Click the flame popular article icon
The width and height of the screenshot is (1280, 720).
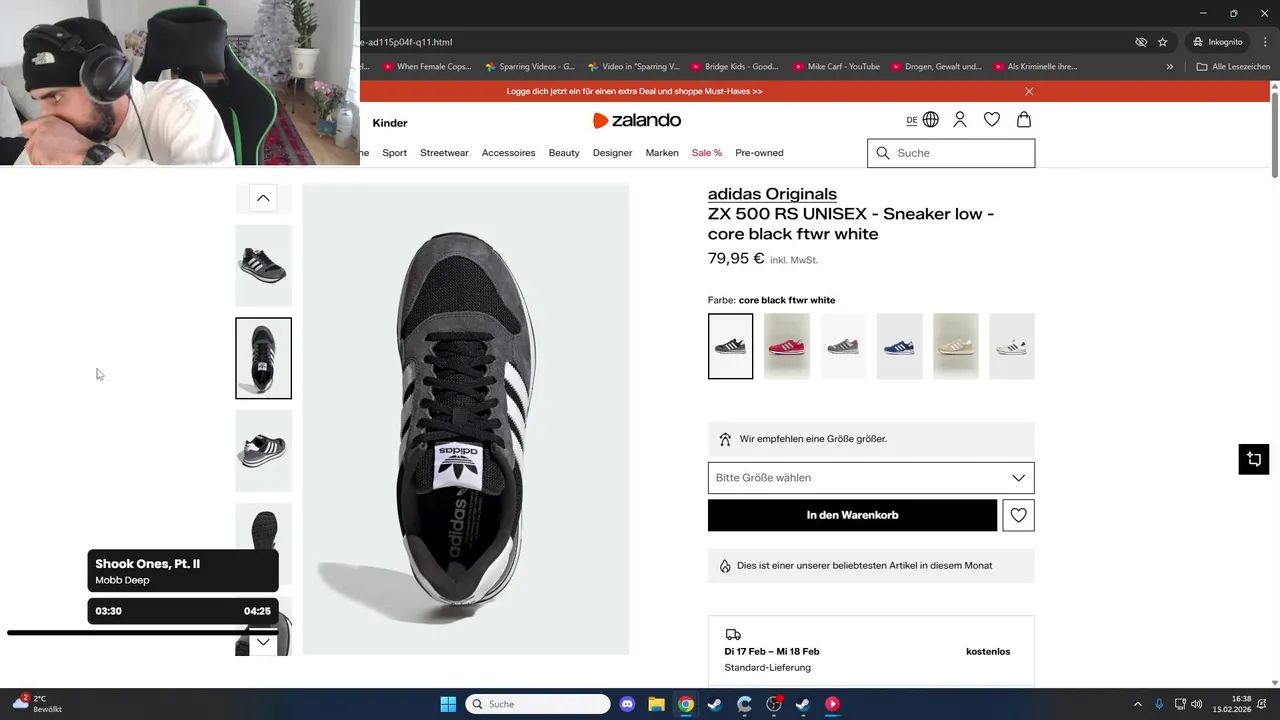click(x=725, y=566)
